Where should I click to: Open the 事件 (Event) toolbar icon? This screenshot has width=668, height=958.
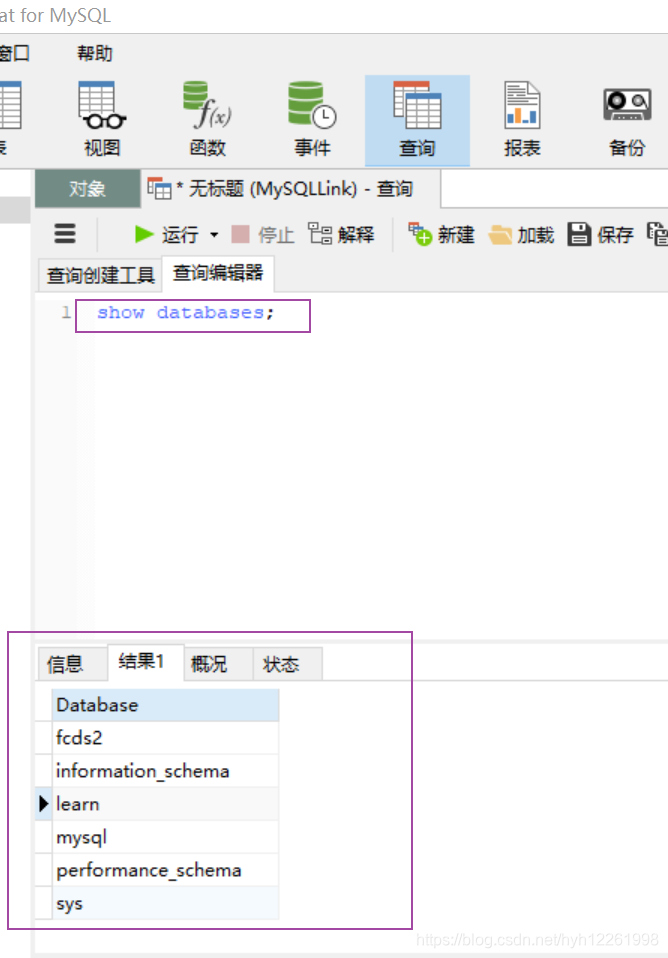coord(312,119)
